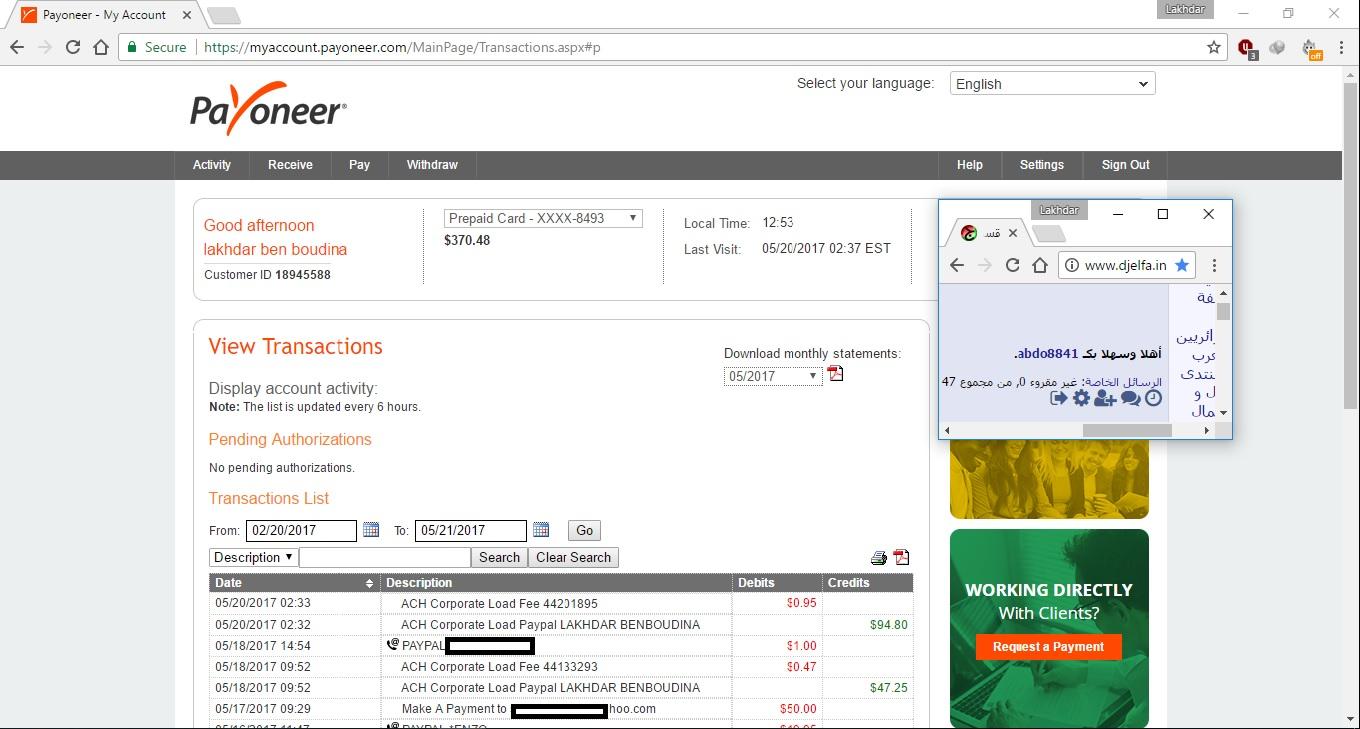Open the Settings menu
This screenshot has width=1360, height=729.
(1041, 165)
